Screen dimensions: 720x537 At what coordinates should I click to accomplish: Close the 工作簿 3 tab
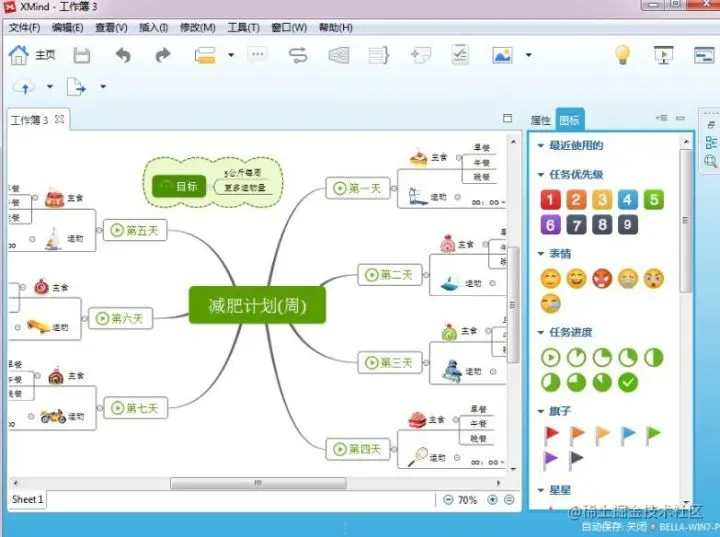[x=59, y=119]
